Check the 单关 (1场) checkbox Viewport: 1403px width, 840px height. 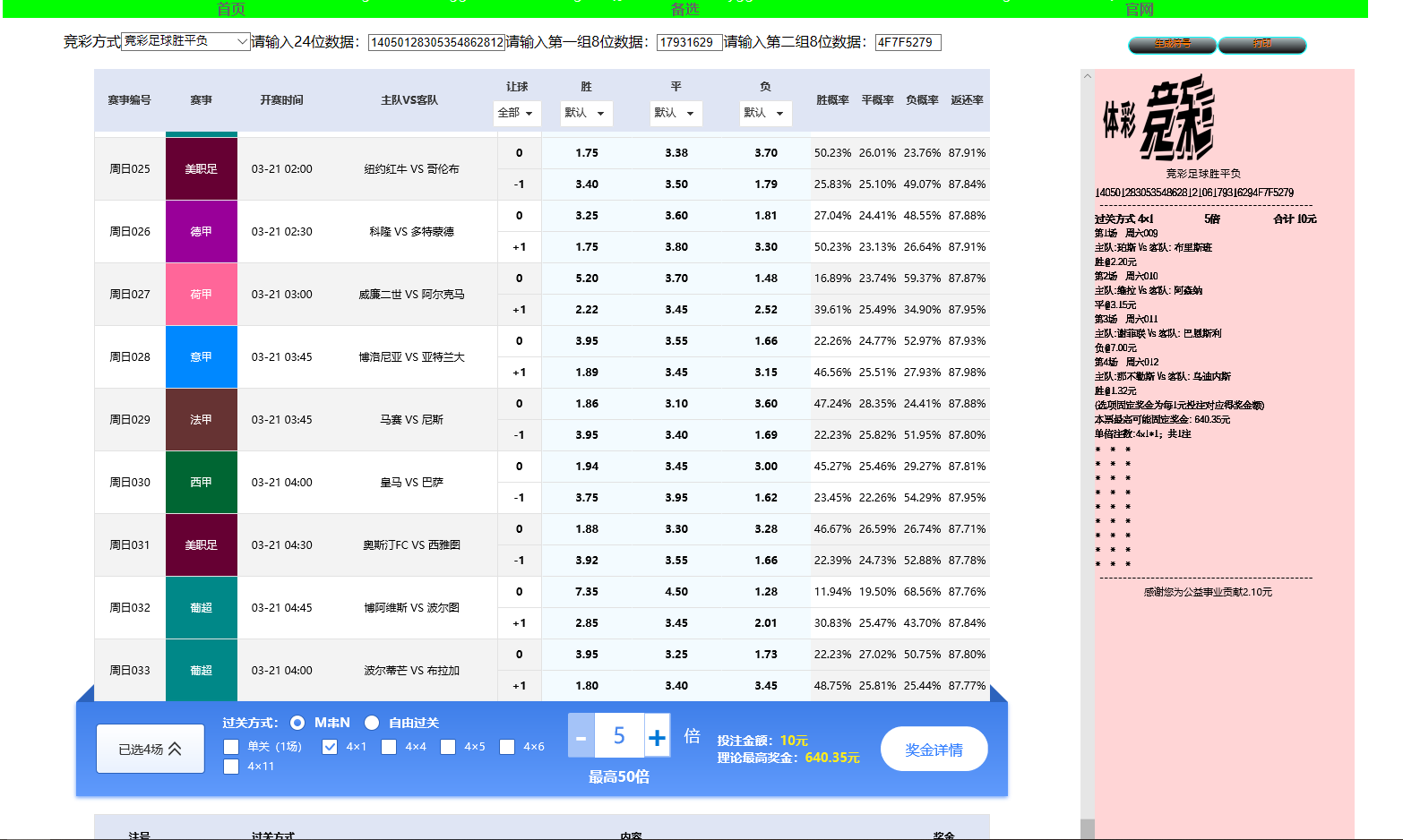231,747
